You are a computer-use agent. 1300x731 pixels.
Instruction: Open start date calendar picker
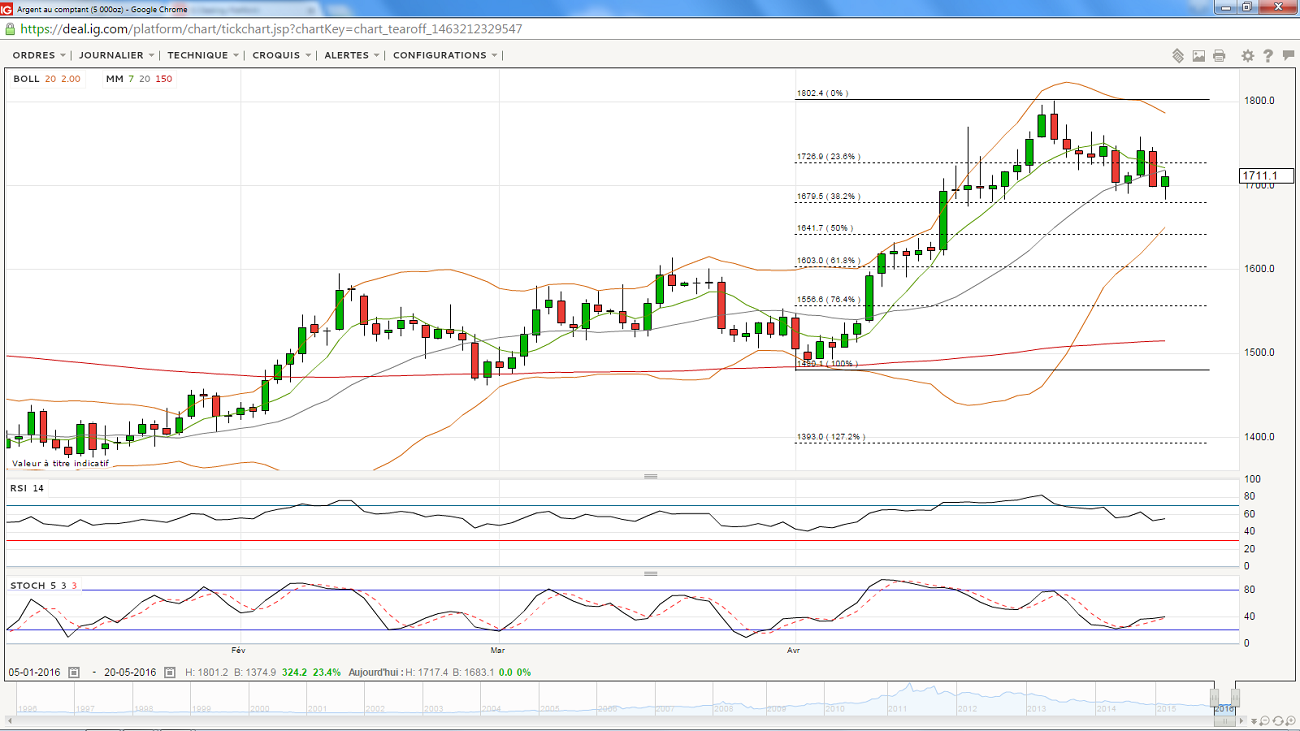pos(74,672)
